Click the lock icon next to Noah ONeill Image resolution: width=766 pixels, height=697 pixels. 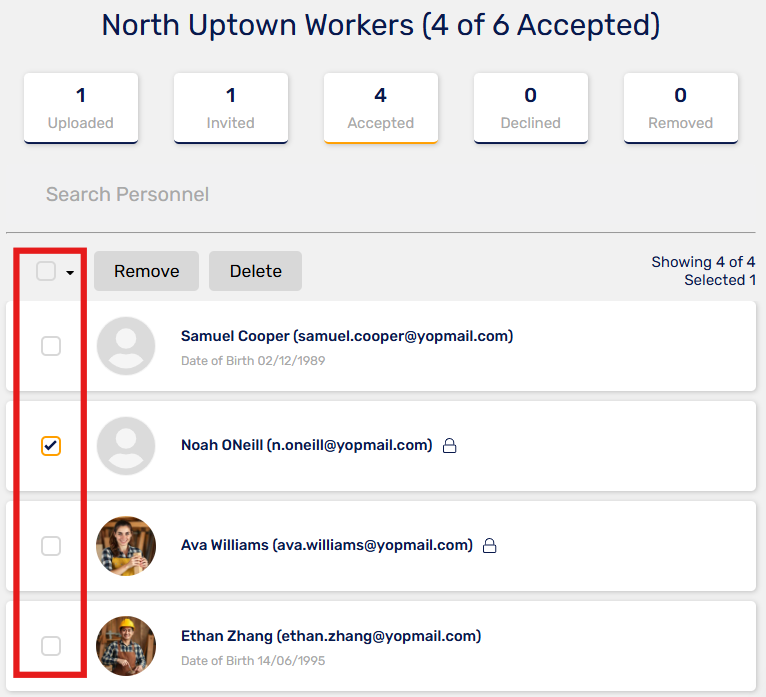pos(449,445)
